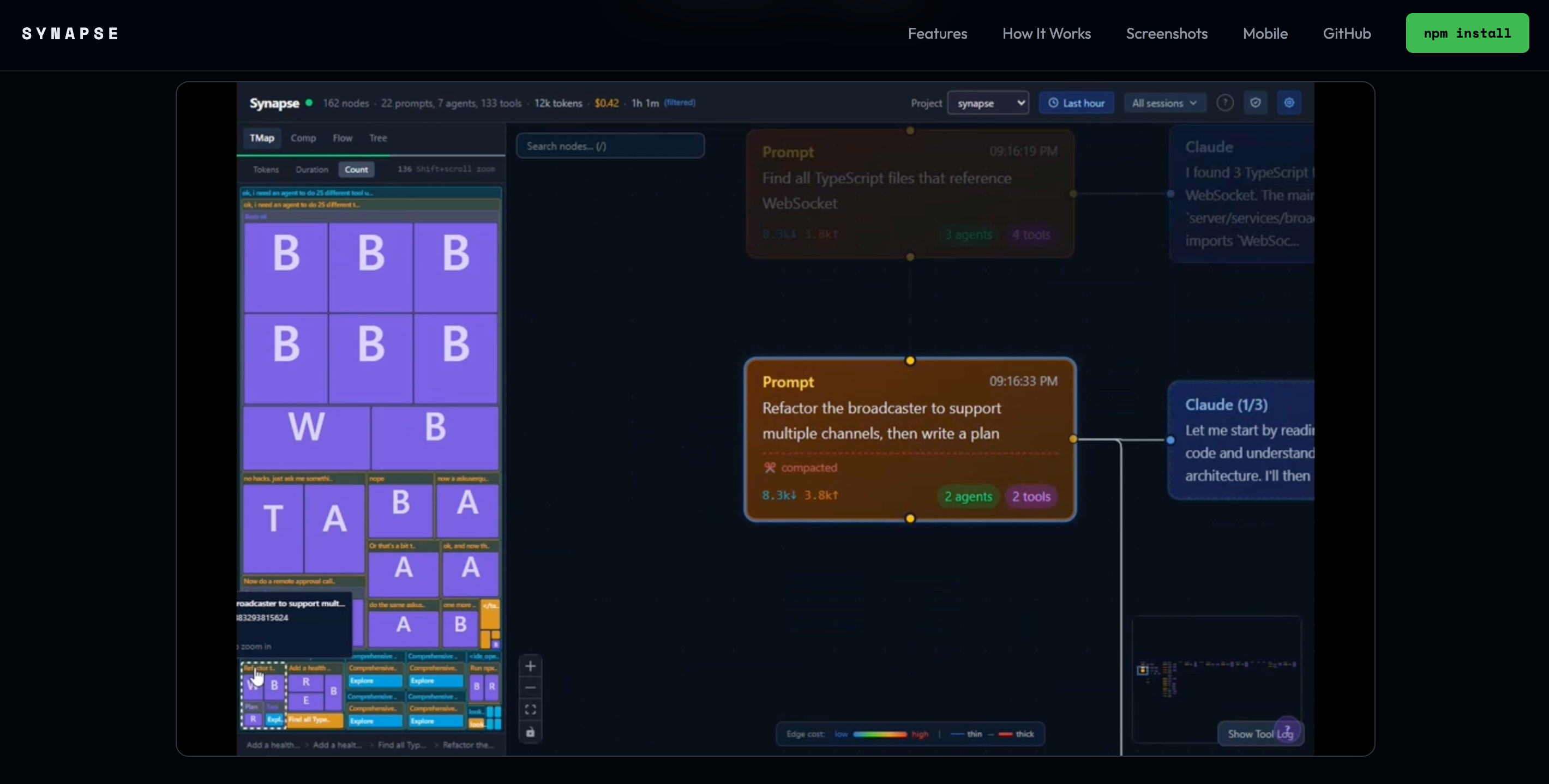Viewport: 1549px width, 784px height.
Task: Click the help question mark icon
Action: (1225, 103)
